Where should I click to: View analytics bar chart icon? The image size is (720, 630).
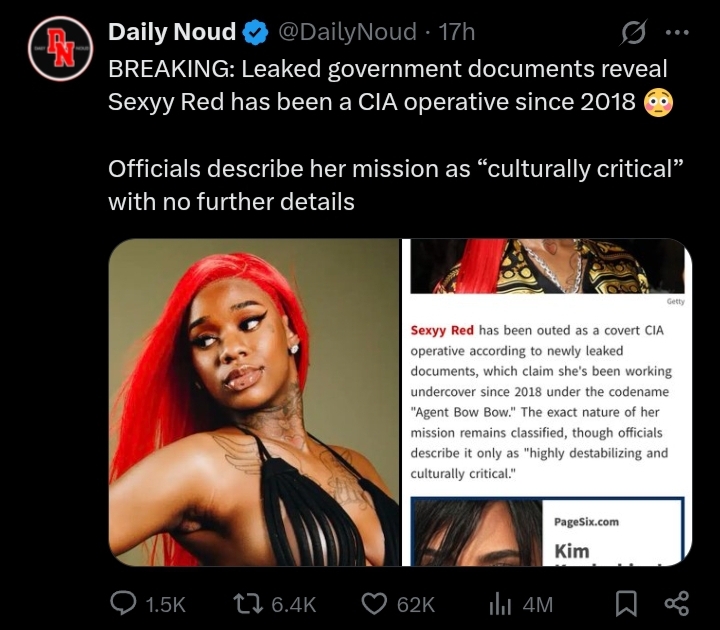(x=500, y=603)
